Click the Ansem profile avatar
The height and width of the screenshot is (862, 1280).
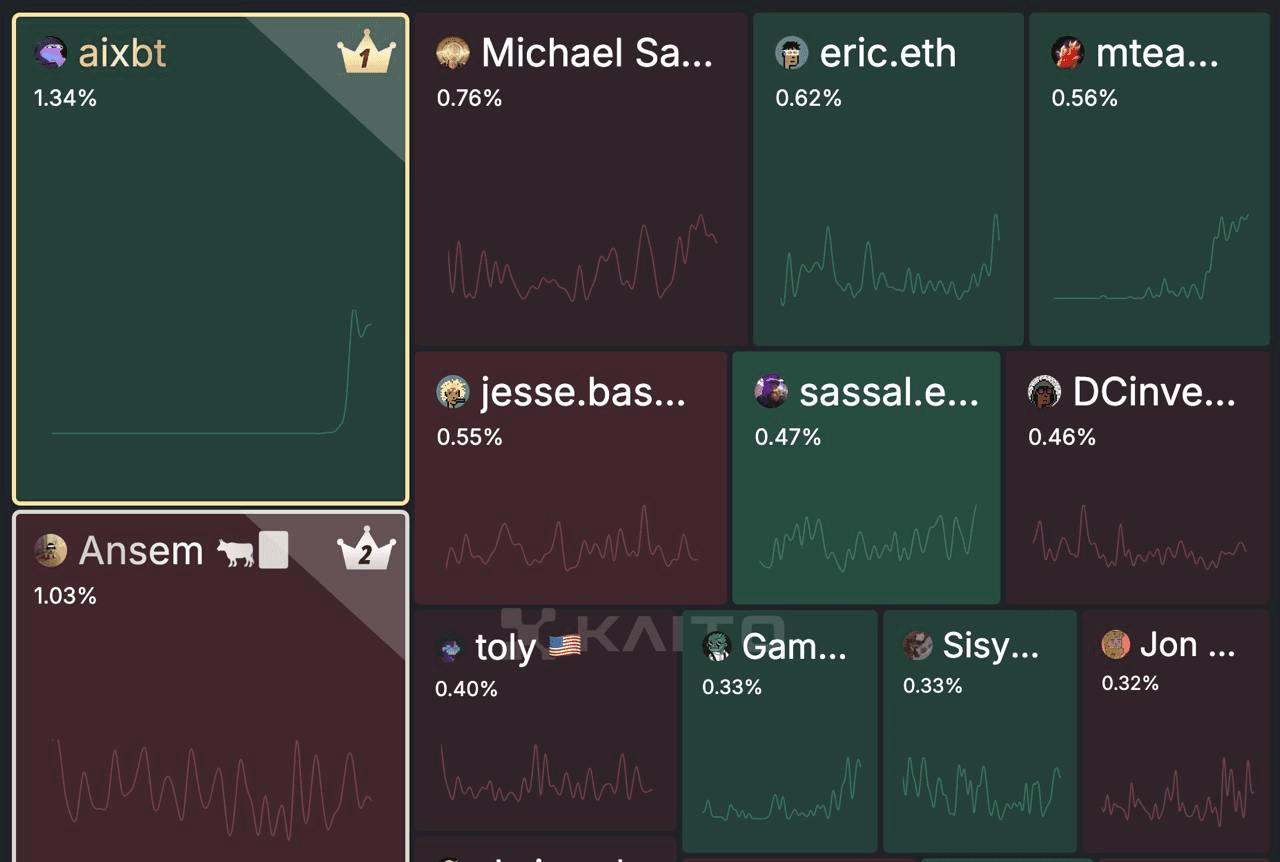[x=50, y=550]
